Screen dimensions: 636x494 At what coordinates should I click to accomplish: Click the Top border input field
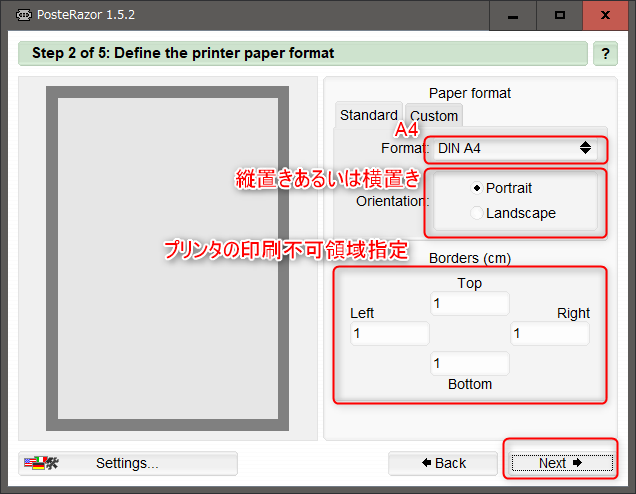pos(469,303)
